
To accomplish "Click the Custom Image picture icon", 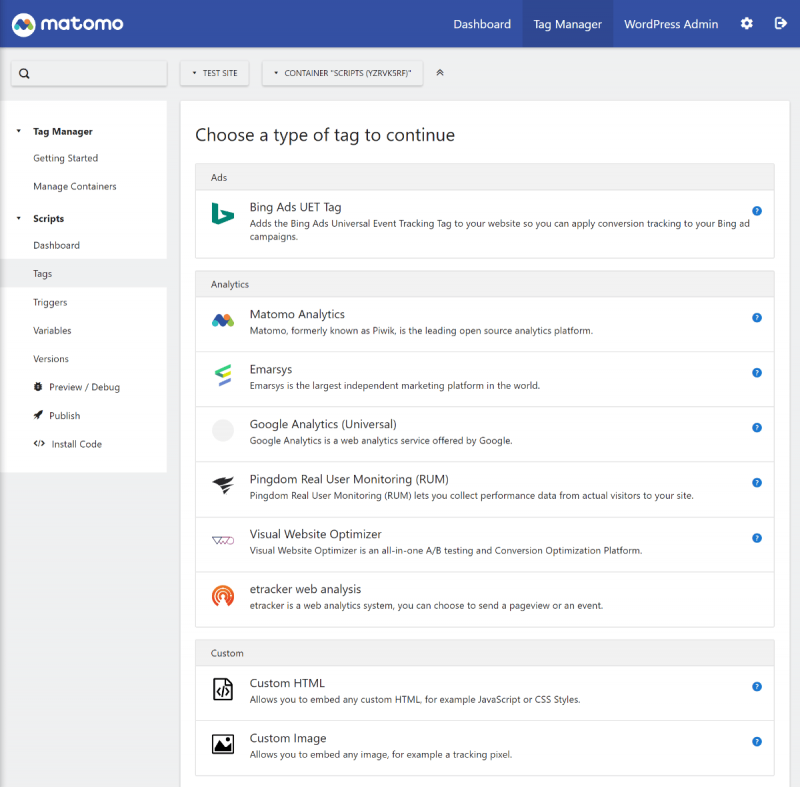I will click(x=222, y=744).
